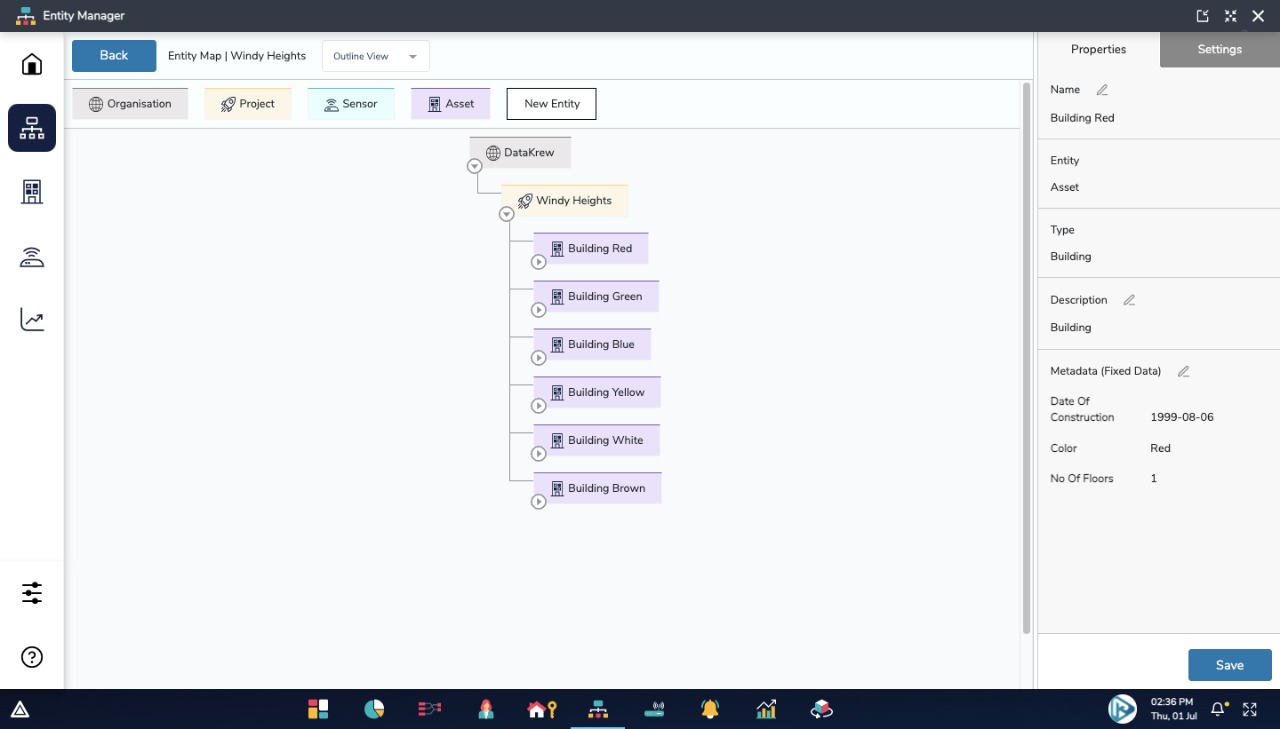Collapse the DataKrew node

tap(475, 166)
